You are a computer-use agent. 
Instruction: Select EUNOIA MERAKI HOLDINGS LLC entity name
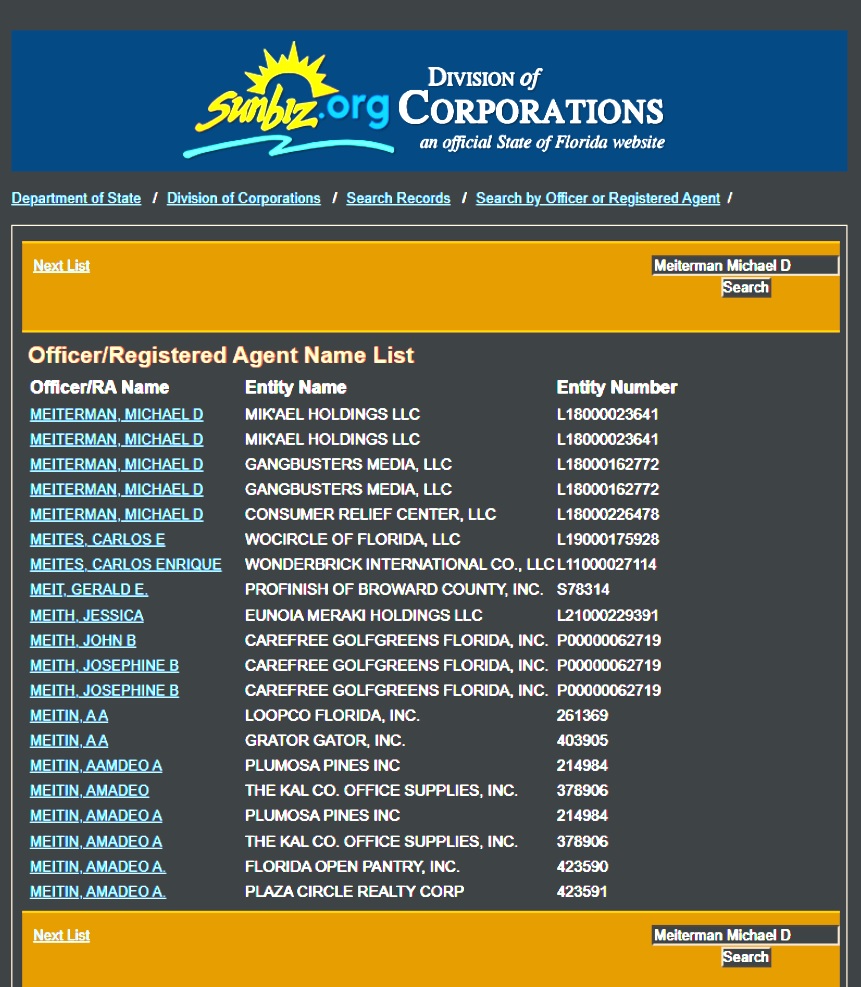[363, 615]
